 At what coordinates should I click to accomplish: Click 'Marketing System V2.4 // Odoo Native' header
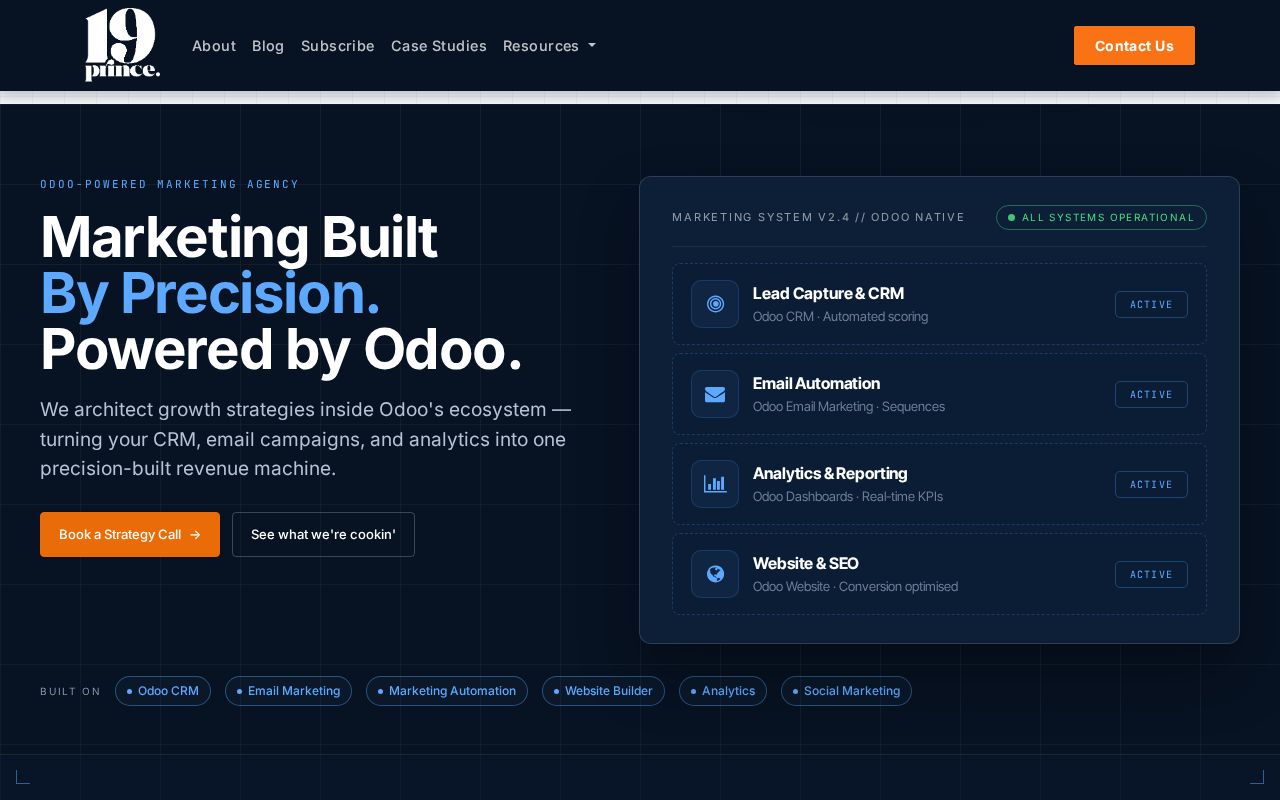pos(818,217)
